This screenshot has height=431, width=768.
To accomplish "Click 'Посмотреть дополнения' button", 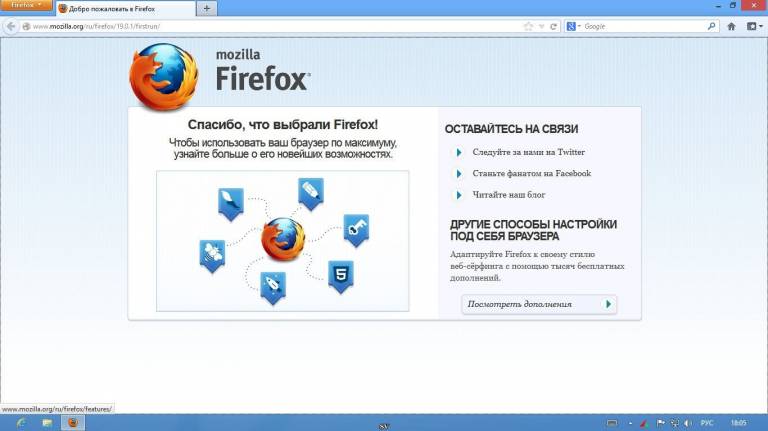I will point(539,304).
